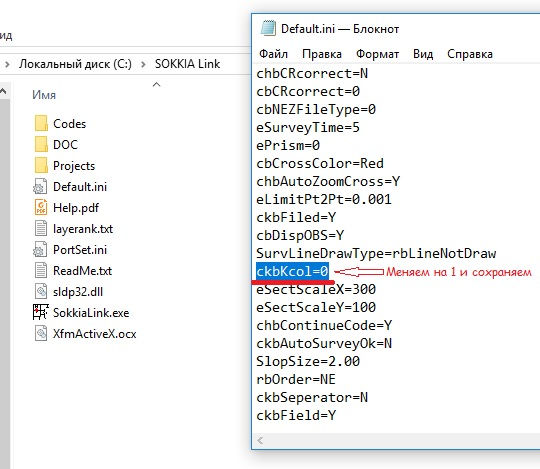540x469 pixels.
Task: Click the line SlopSize=2.00
Action: (308, 361)
